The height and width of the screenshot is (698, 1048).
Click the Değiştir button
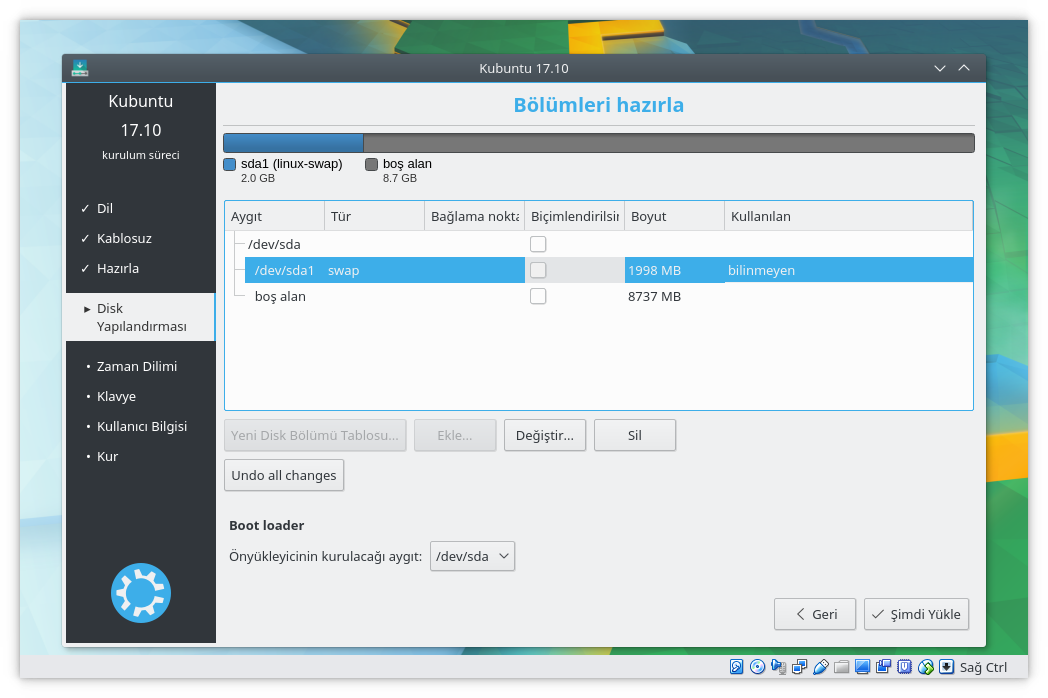click(545, 435)
